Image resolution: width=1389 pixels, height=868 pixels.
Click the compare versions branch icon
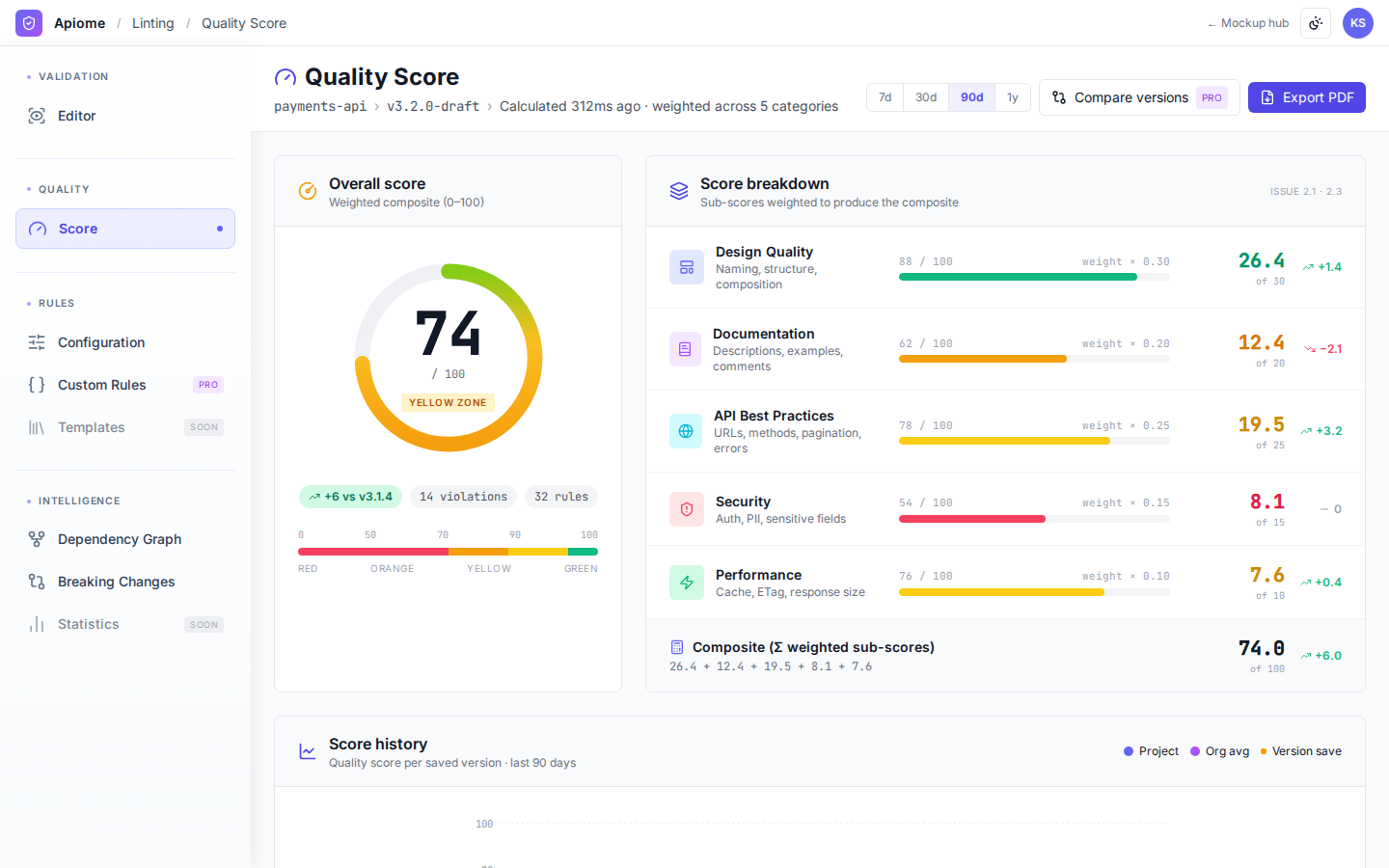coord(1059,97)
